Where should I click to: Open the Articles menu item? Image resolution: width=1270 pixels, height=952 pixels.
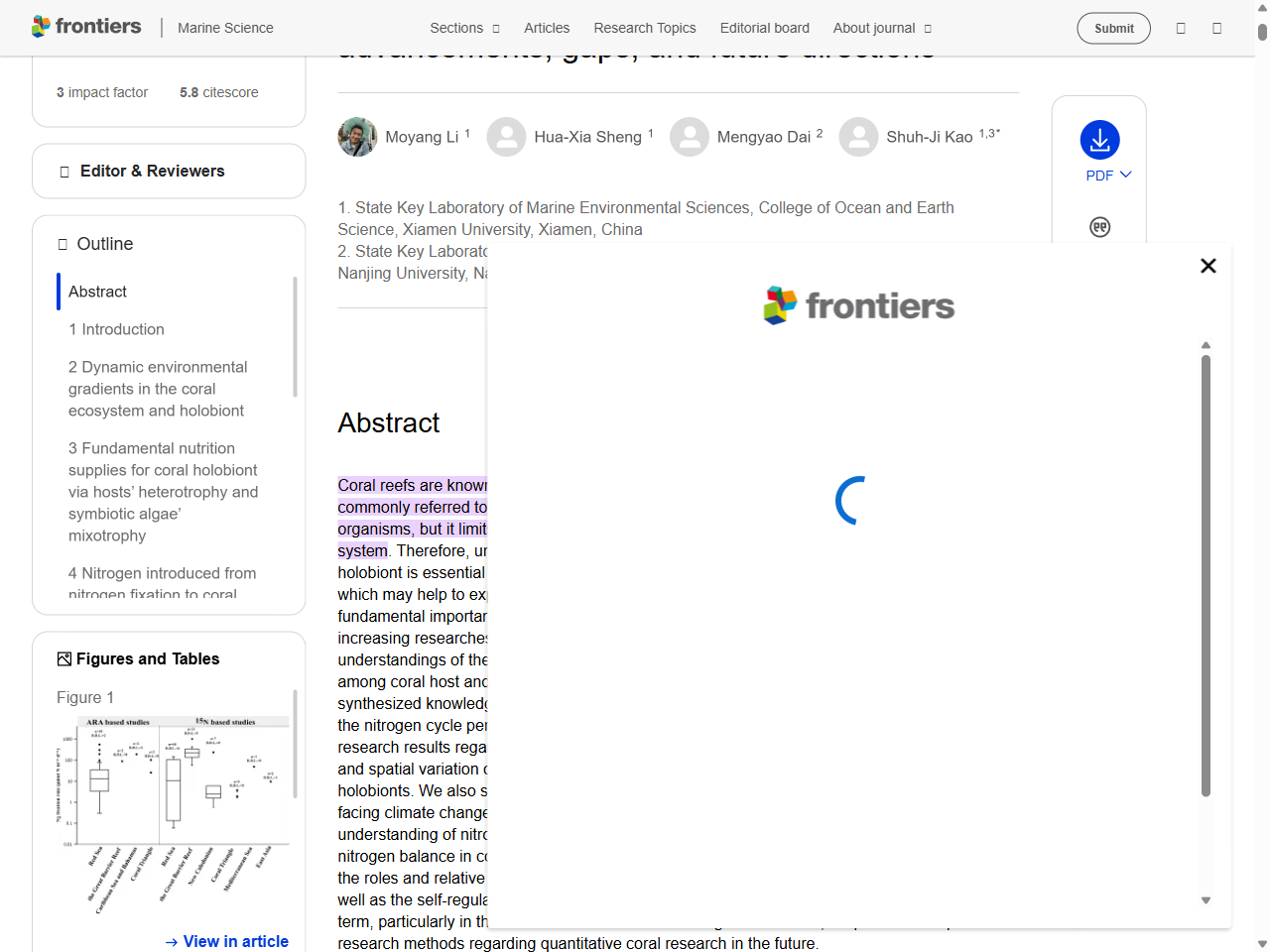pyautogui.click(x=547, y=28)
